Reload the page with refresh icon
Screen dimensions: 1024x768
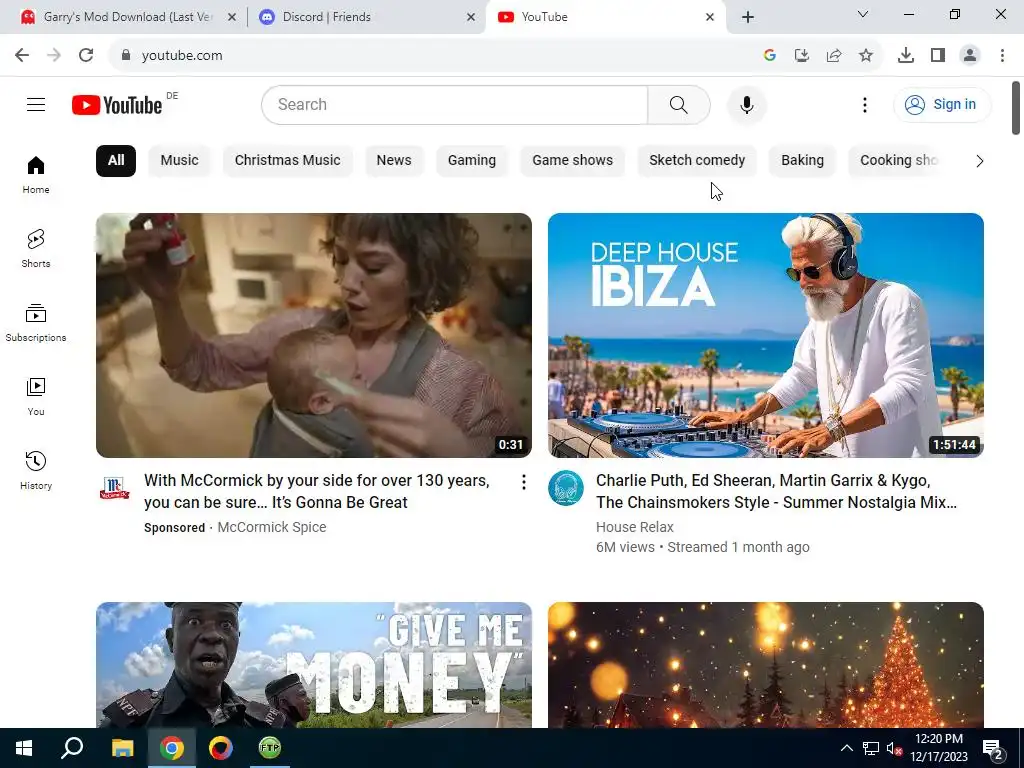click(86, 56)
